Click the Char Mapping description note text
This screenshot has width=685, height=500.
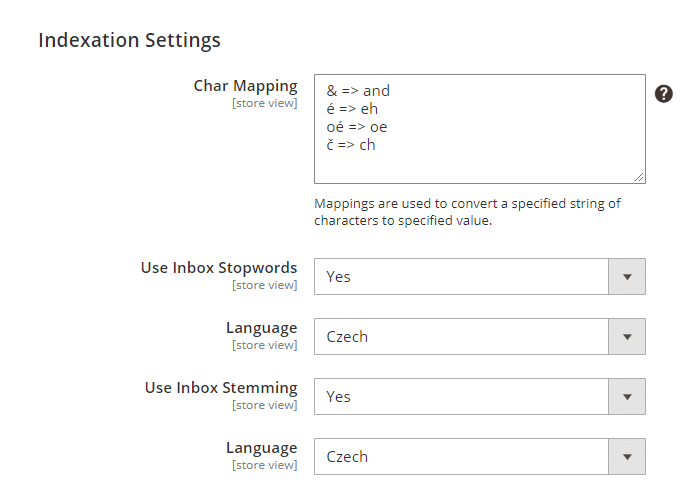point(467,212)
